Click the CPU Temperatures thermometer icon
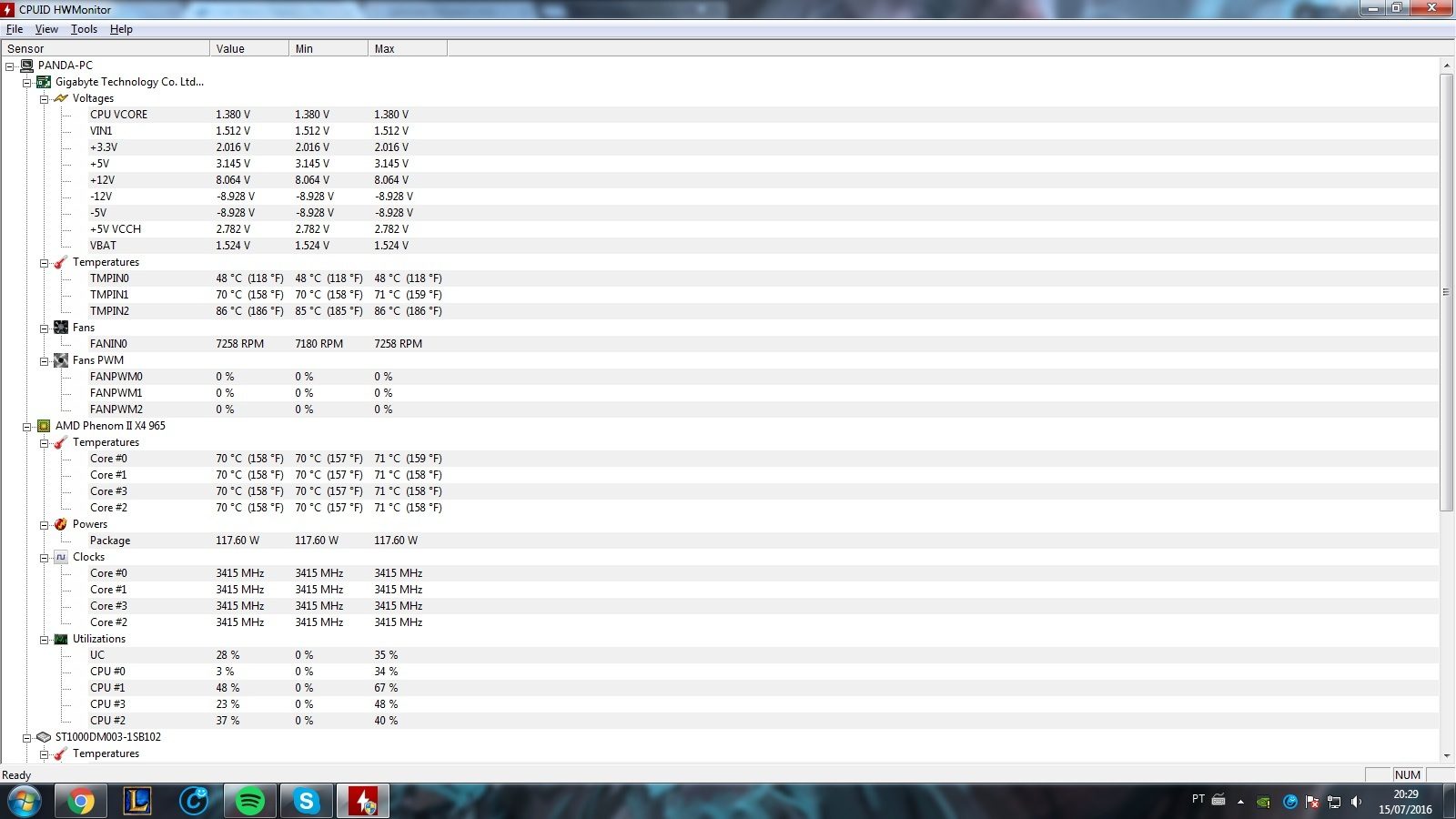Screen dimensions: 1456x819 point(61,442)
